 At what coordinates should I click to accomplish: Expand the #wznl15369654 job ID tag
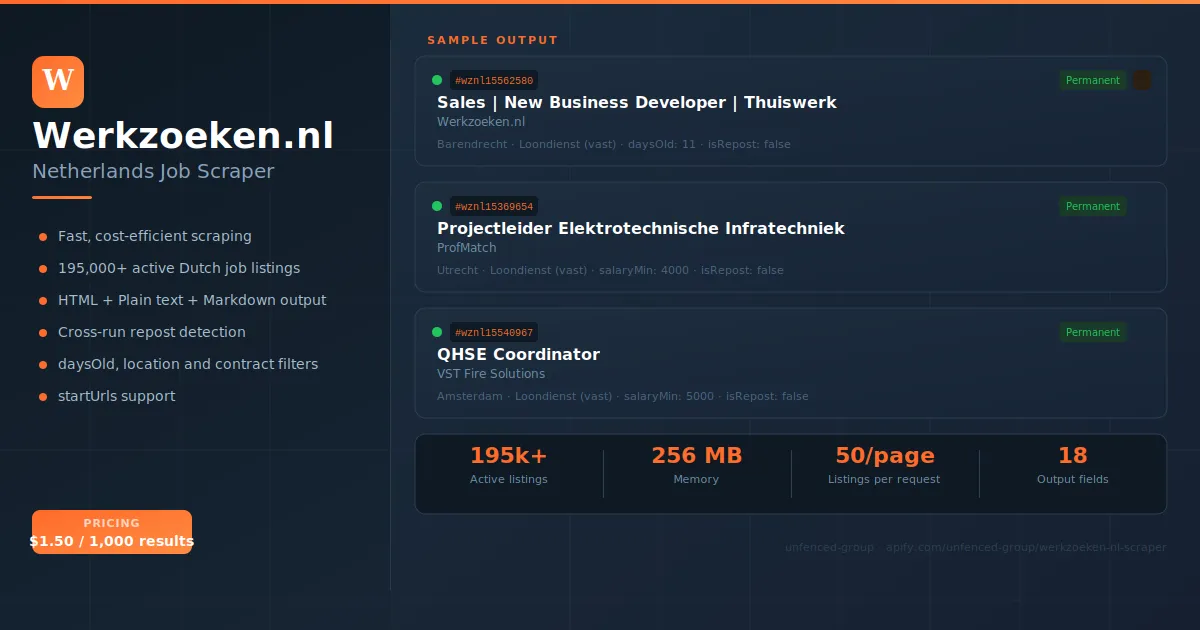coord(494,206)
